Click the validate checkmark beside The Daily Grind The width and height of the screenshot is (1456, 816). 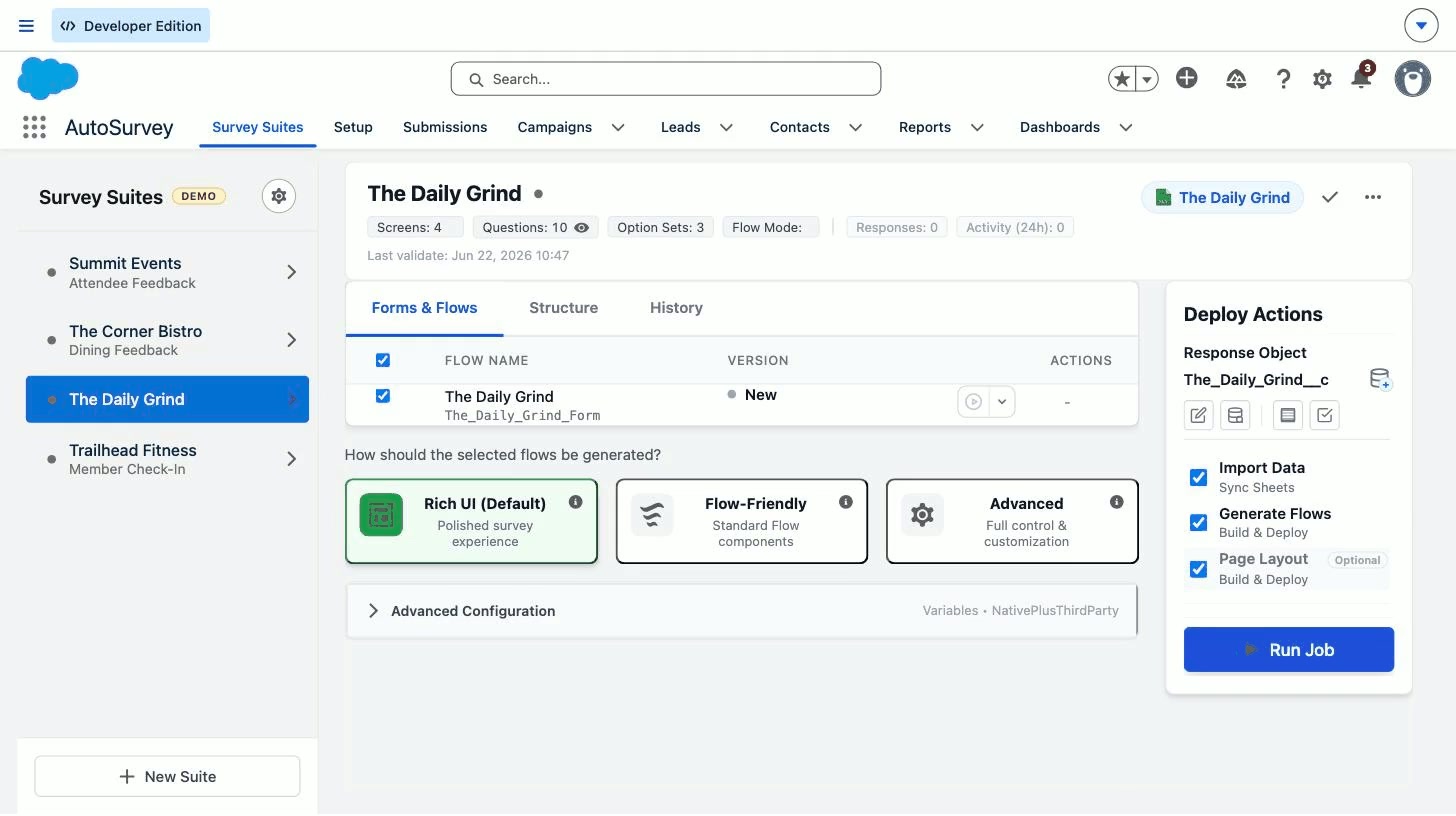[x=1329, y=197]
